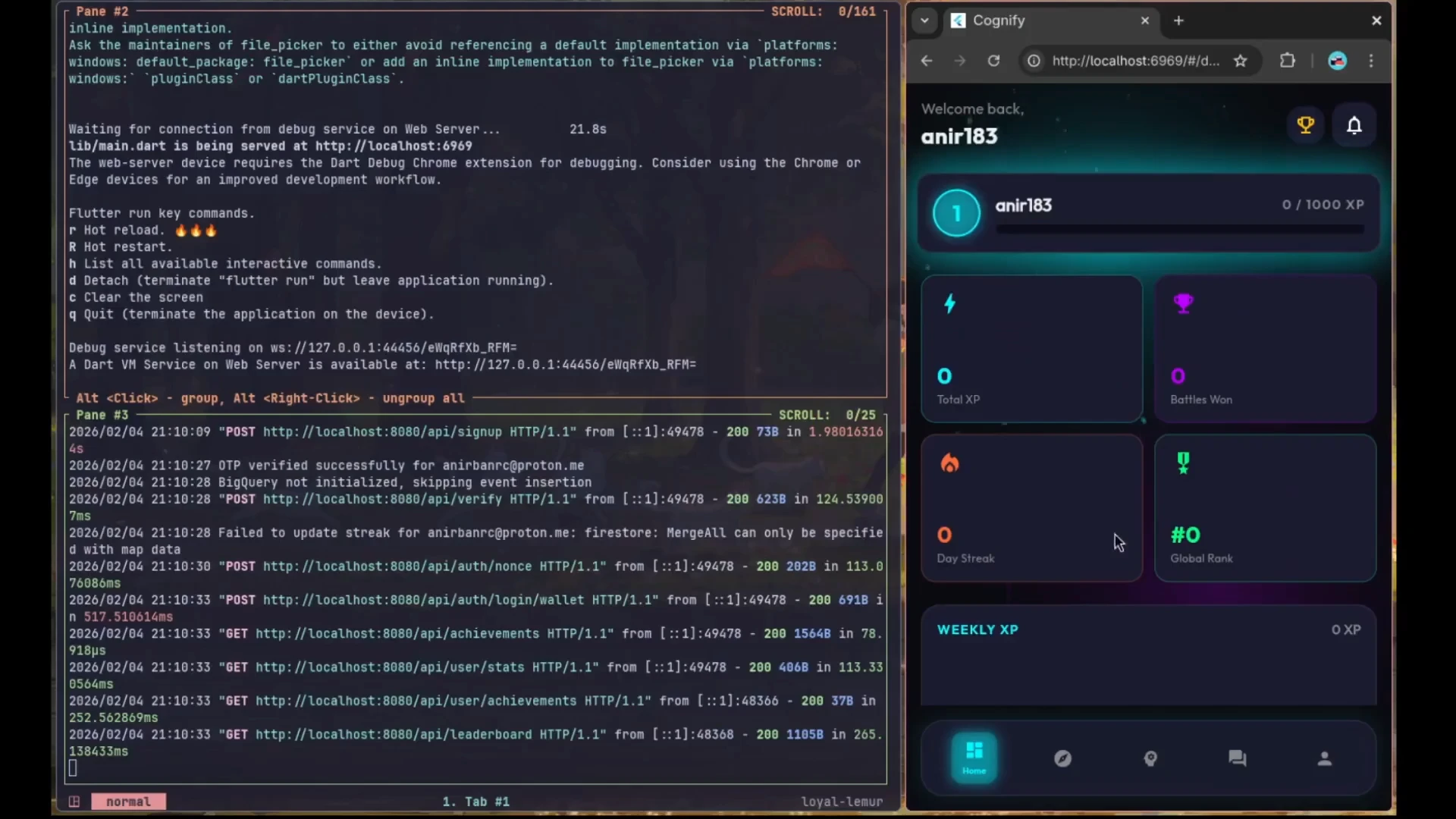Open the Chrome three-dot menu
The width and height of the screenshot is (1456, 819).
coord(1371,61)
